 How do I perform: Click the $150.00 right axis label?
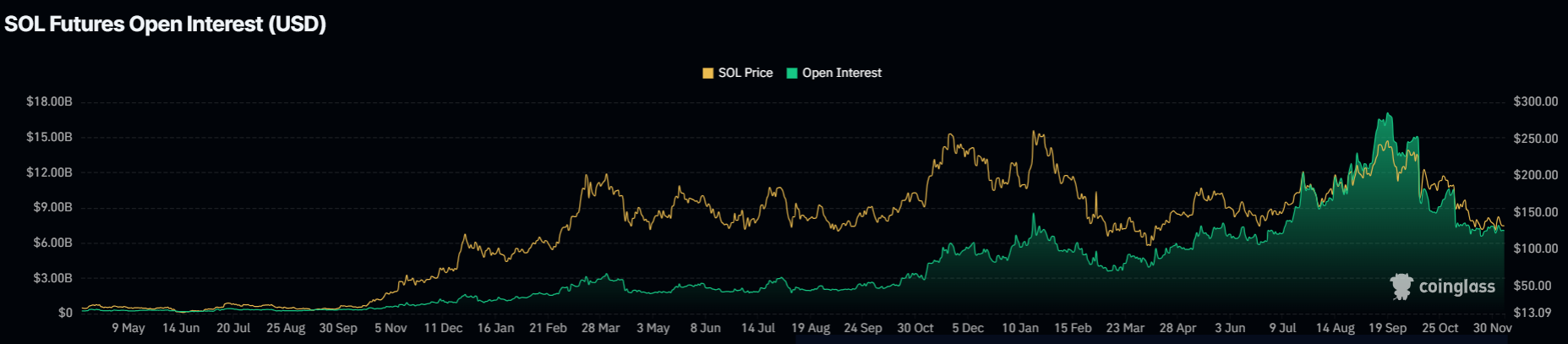tap(1535, 212)
